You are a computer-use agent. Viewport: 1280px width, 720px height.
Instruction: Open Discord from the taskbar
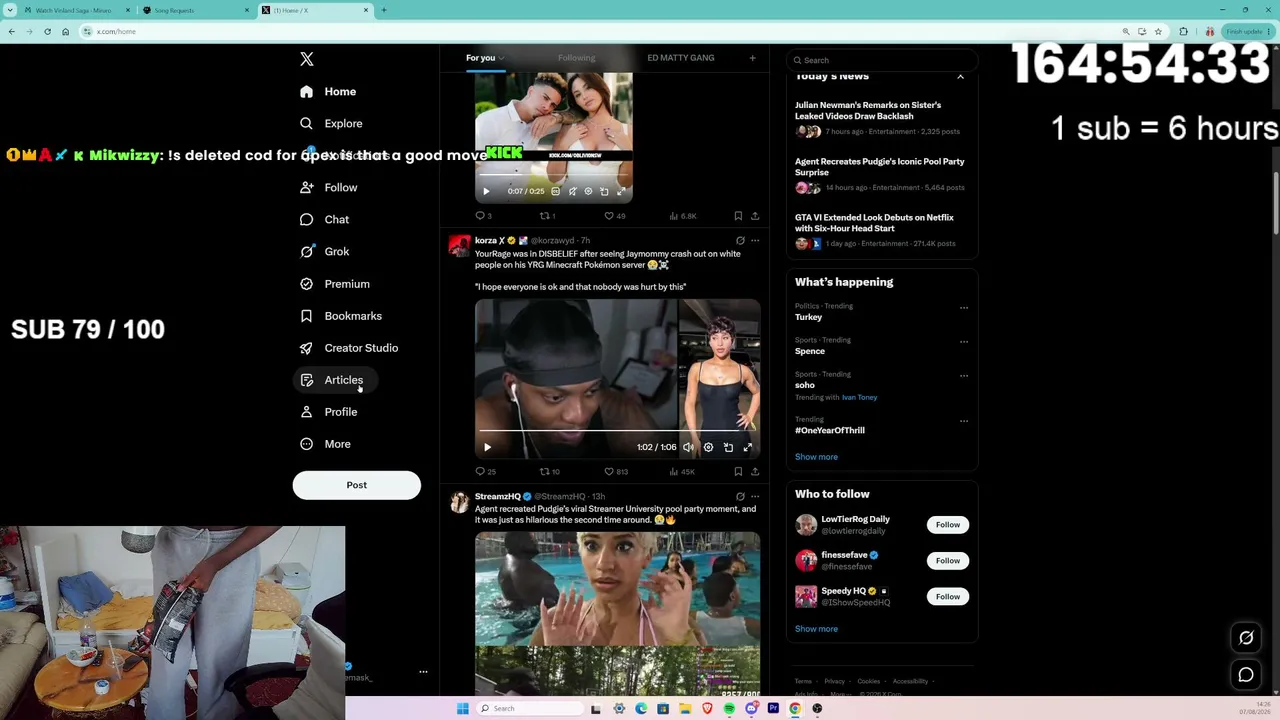tap(751, 708)
